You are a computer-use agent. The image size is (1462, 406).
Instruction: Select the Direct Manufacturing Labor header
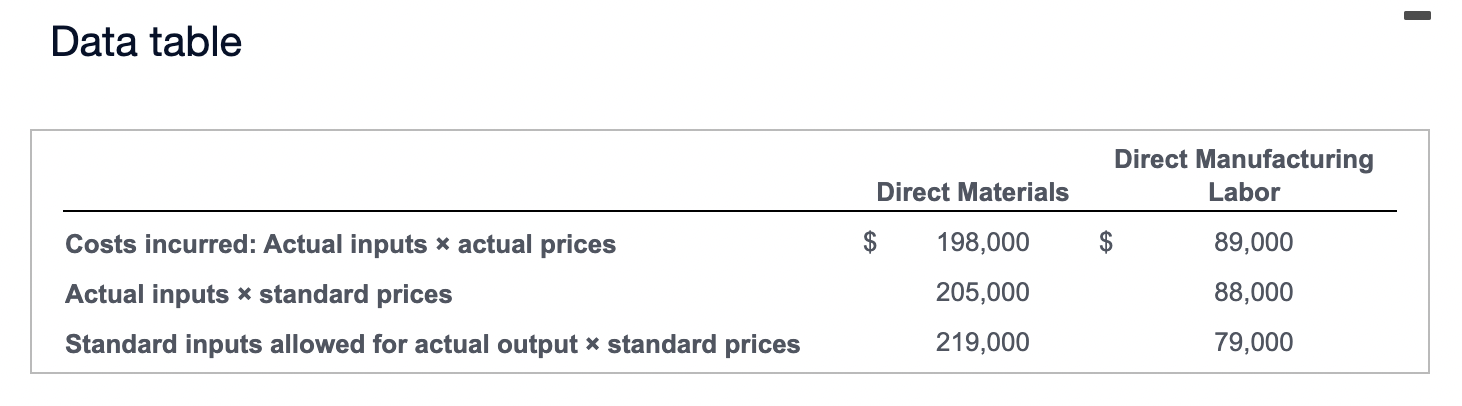coord(1243,175)
